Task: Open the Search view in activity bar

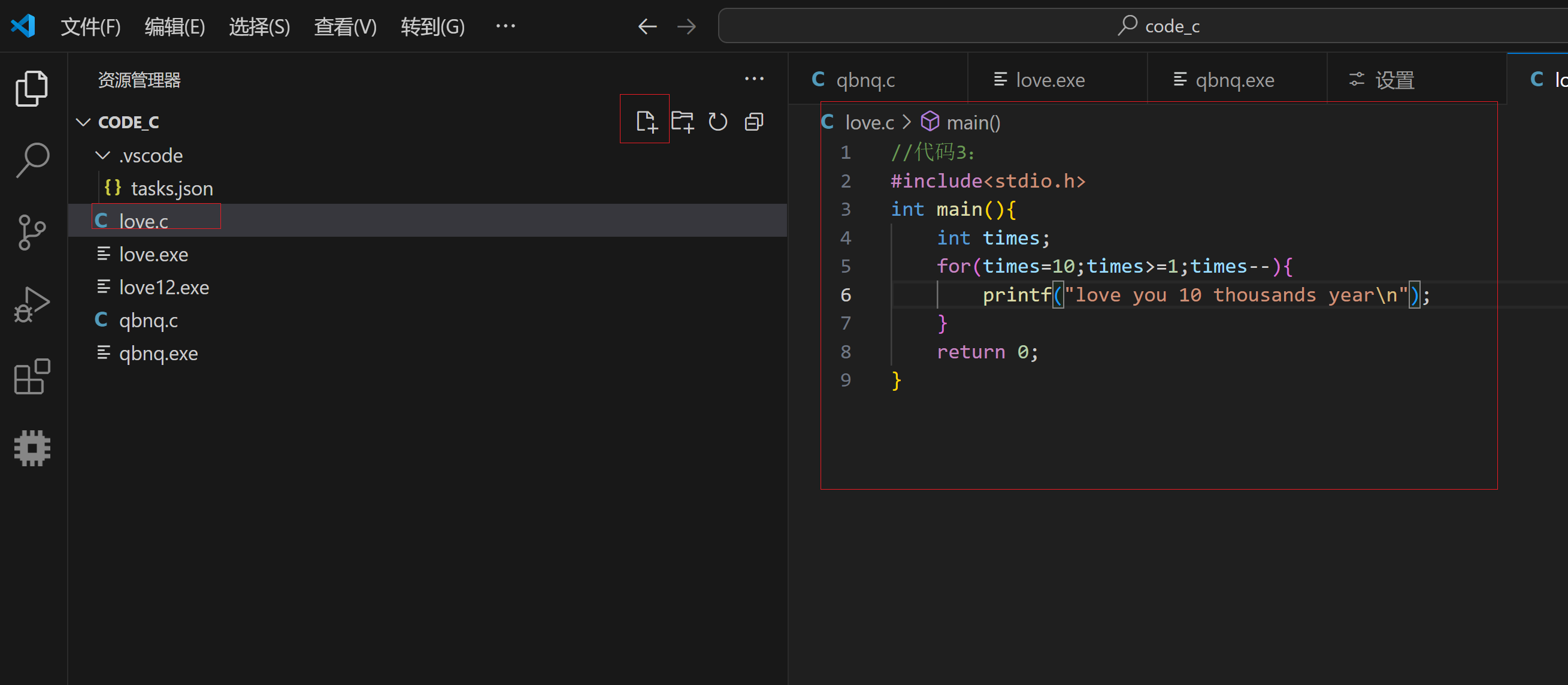Action: point(32,160)
